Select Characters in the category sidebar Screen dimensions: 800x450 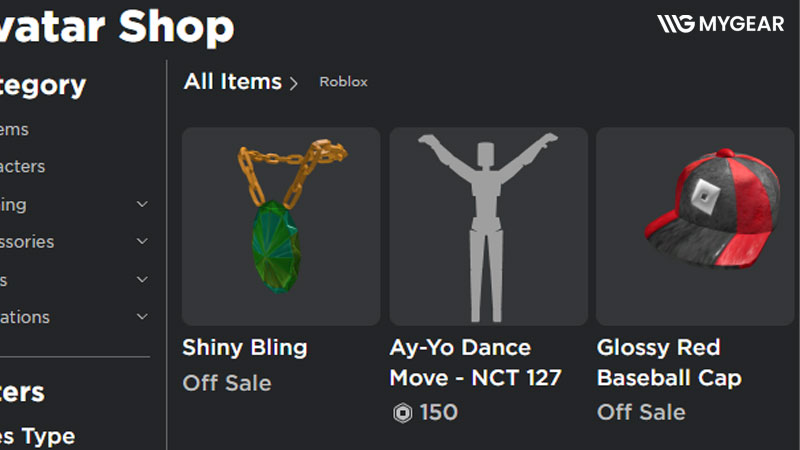[22, 167]
